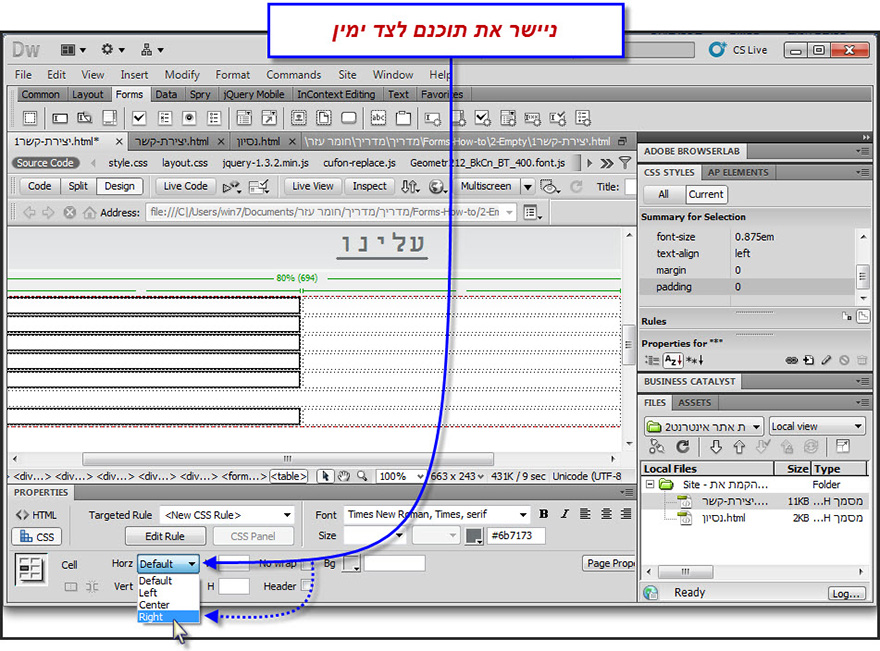Viewport: 880px width, 651px height.
Task: Insert Spry Validation Radio Group
Action: [x=583, y=118]
